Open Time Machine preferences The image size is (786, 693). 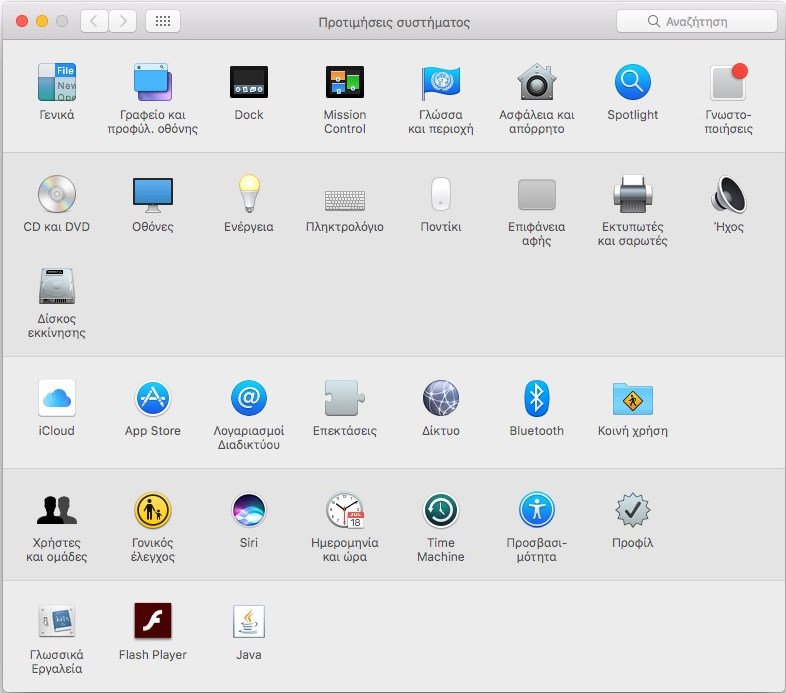(441, 510)
